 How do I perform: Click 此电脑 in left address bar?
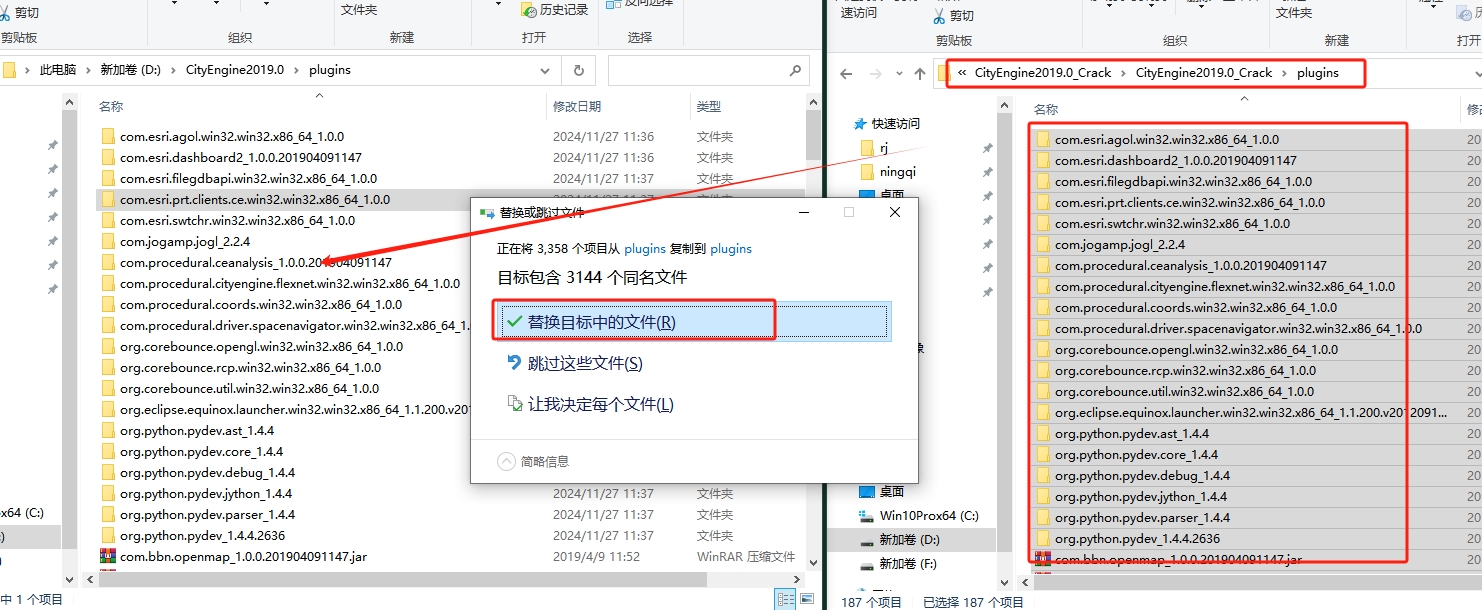pos(58,70)
